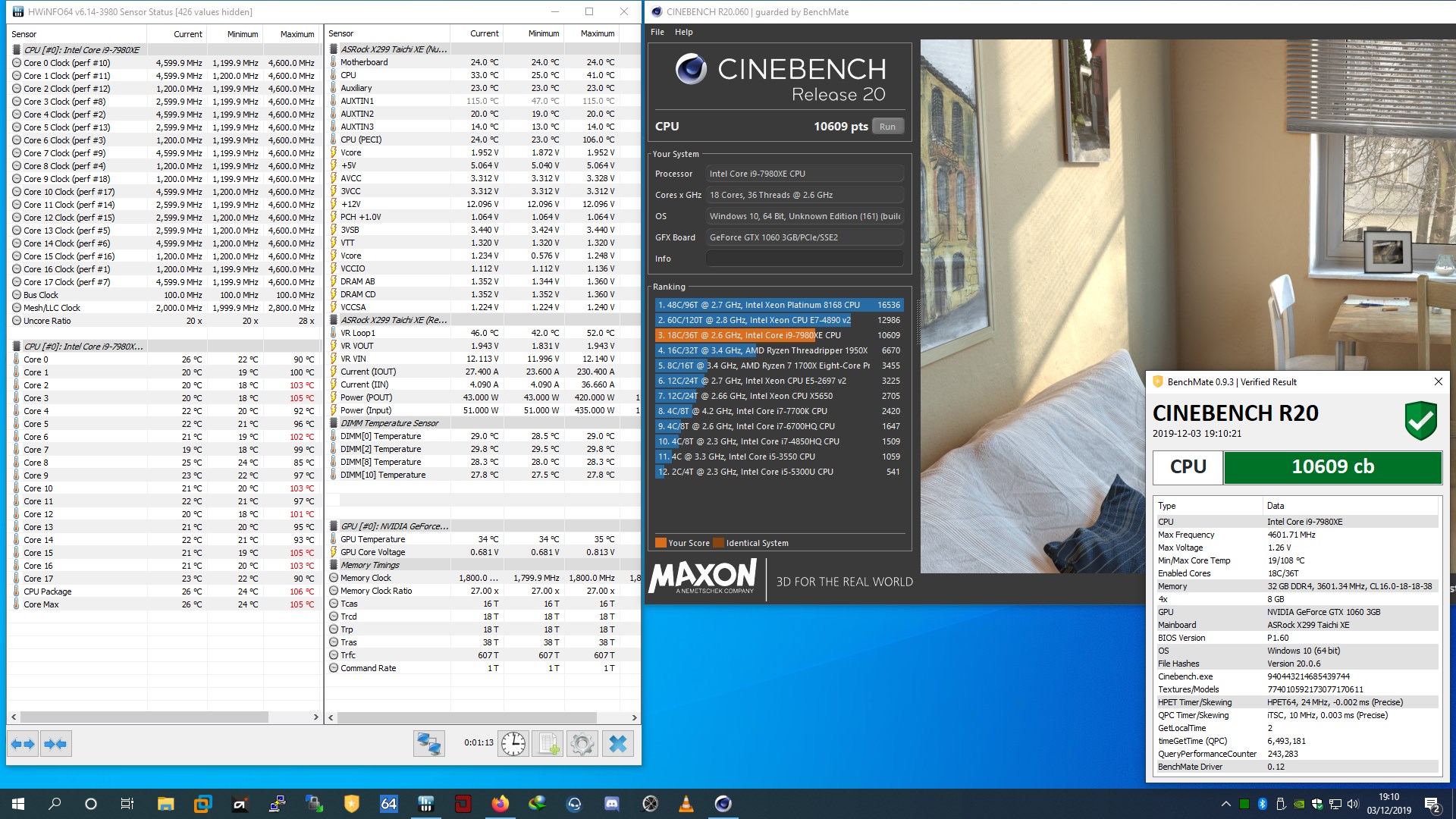Click the green 10609 cb score
Viewport: 1456px width, 819px height.
[1332, 467]
